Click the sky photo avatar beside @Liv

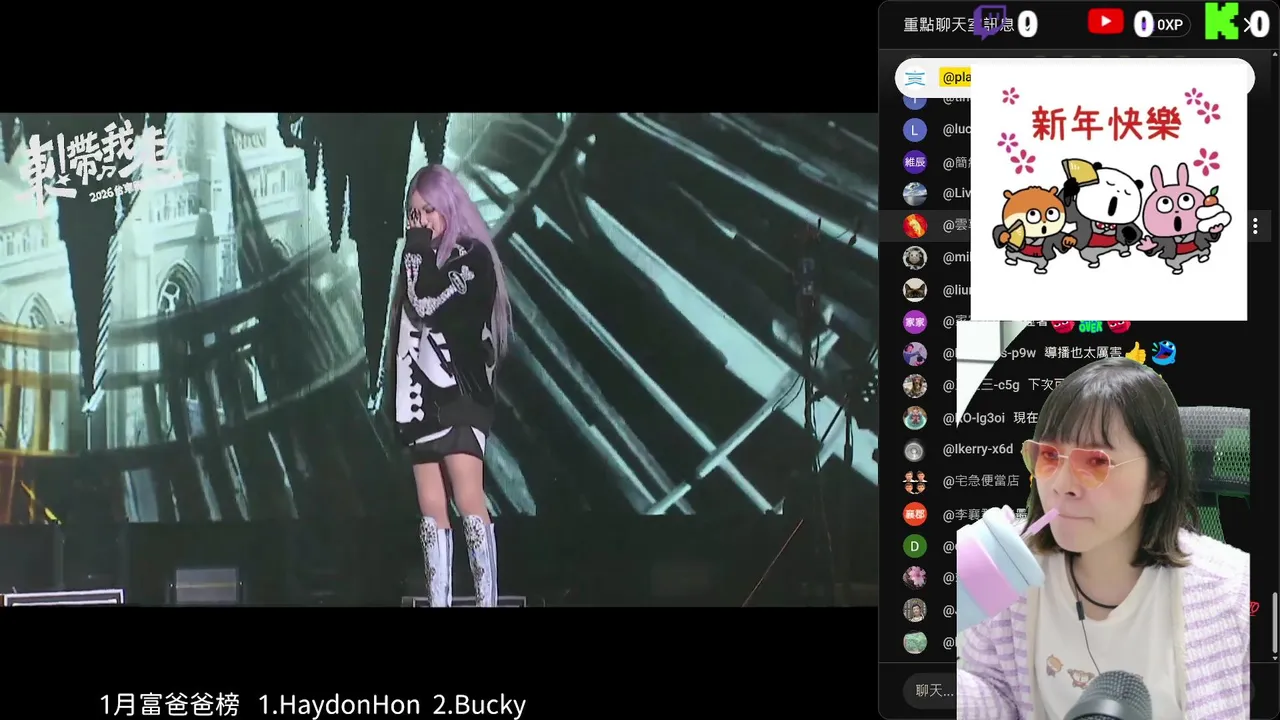(x=915, y=194)
